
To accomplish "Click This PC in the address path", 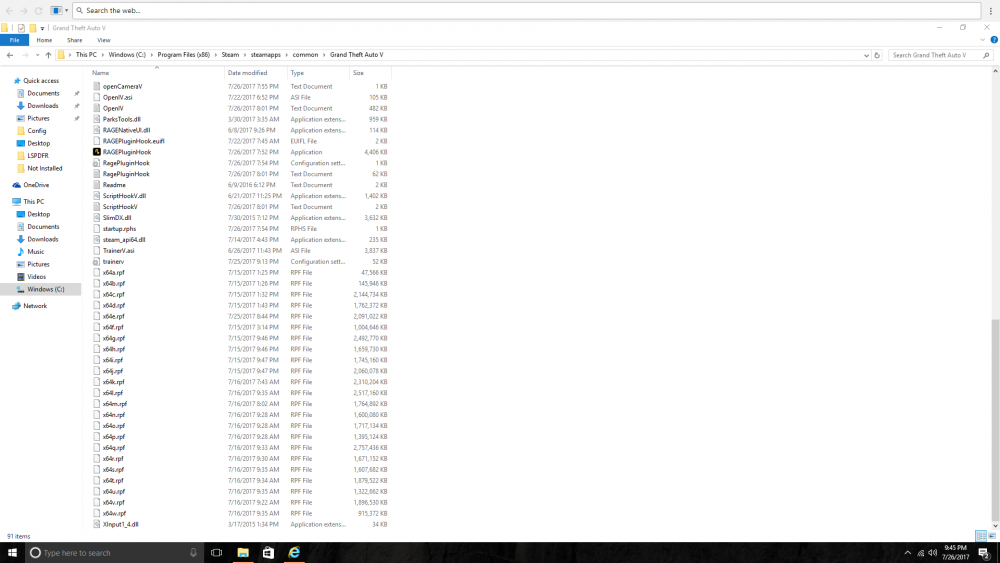I will click(86, 55).
